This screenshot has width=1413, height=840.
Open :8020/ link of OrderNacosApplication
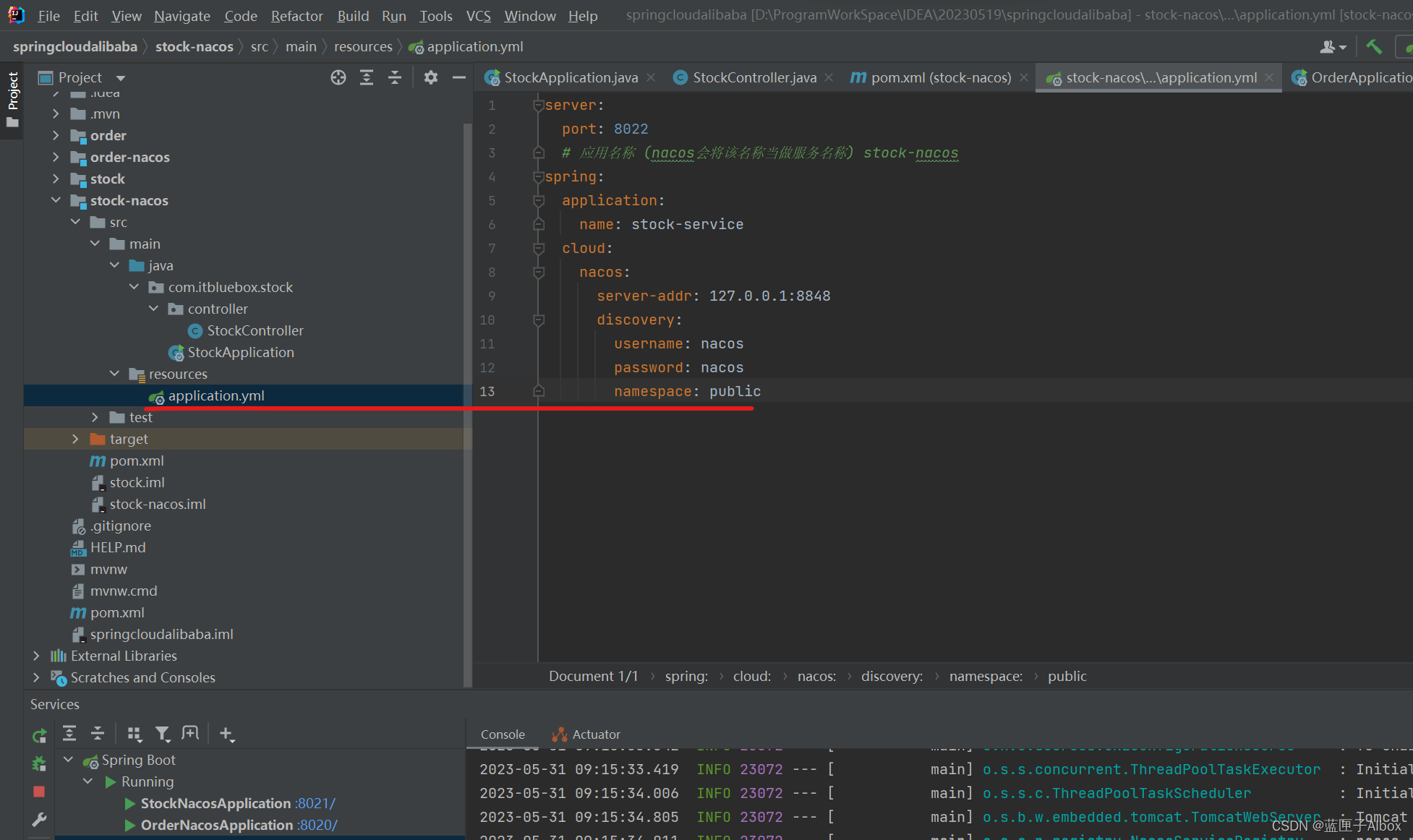coord(317,825)
